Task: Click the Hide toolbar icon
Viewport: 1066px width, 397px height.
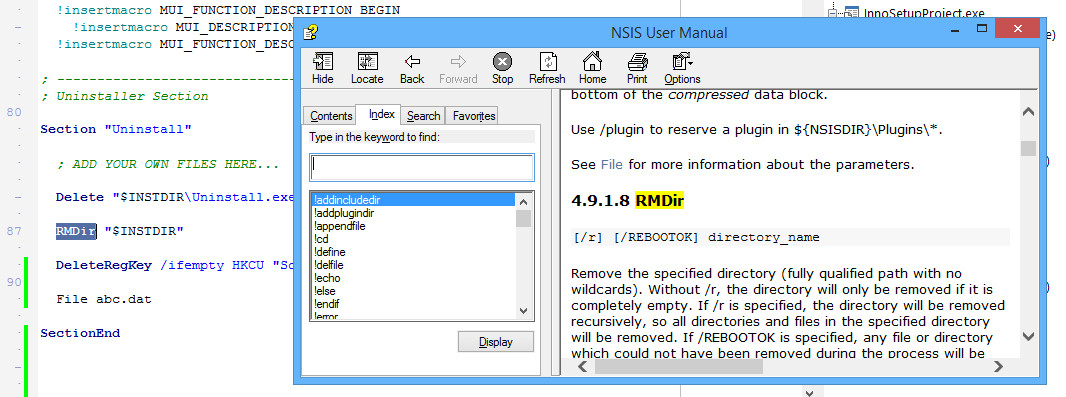Action: [x=323, y=69]
